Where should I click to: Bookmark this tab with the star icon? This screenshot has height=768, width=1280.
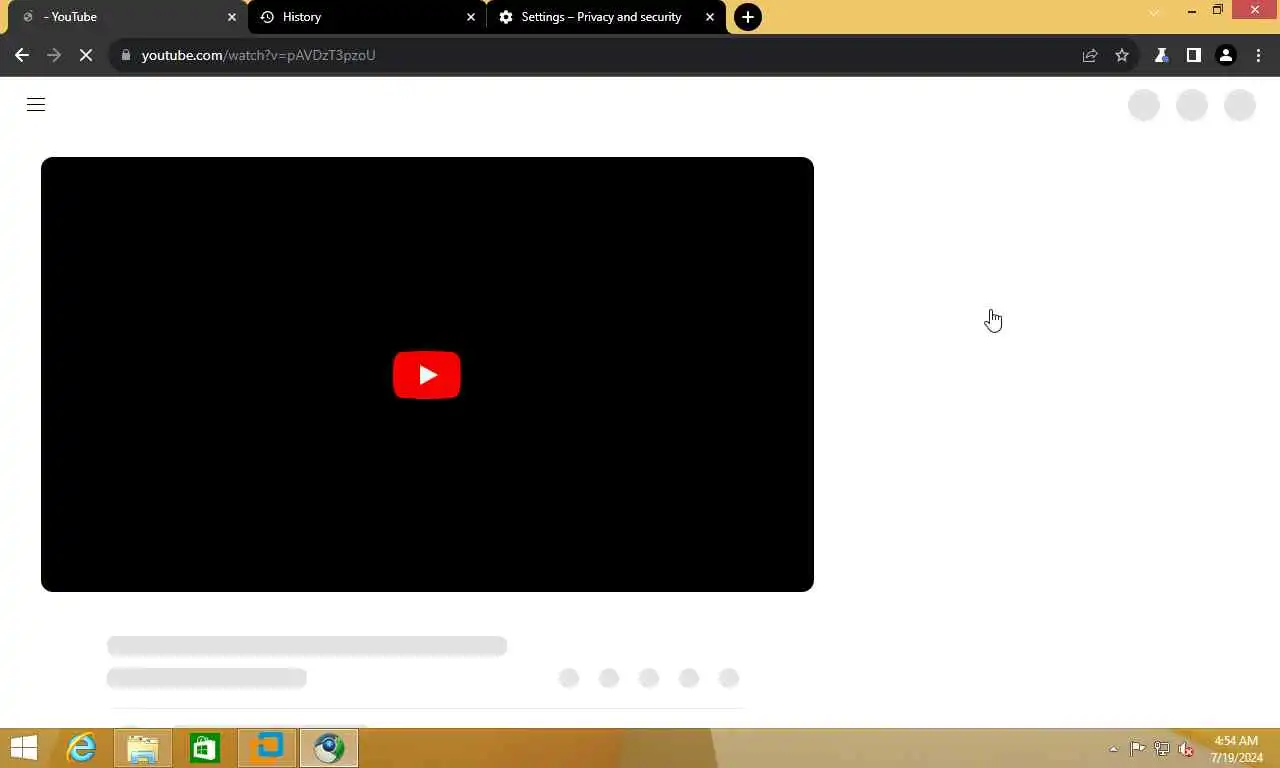[1122, 55]
